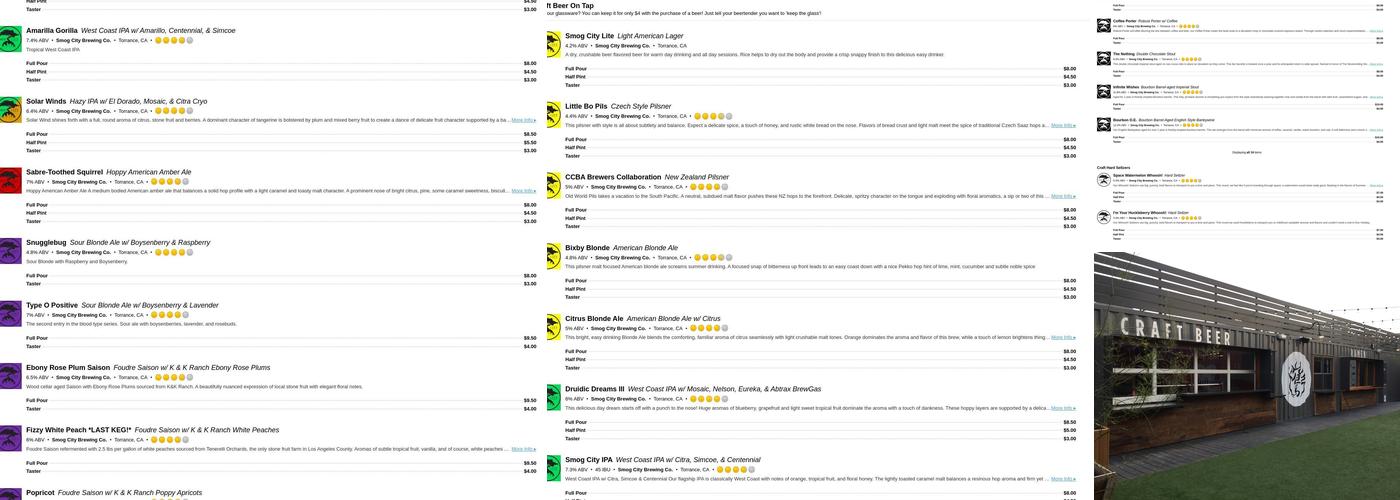Click the star rating for Snugglebug
The height and width of the screenshot is (500, 1400).
174,252
